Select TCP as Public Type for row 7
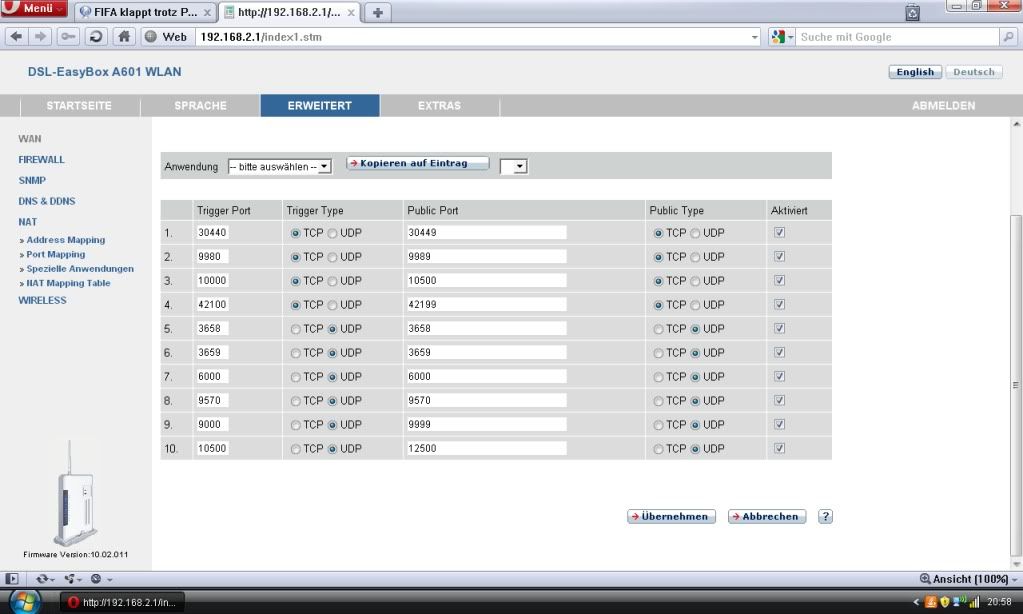The image size is (1023, 614). coord(658,376)
